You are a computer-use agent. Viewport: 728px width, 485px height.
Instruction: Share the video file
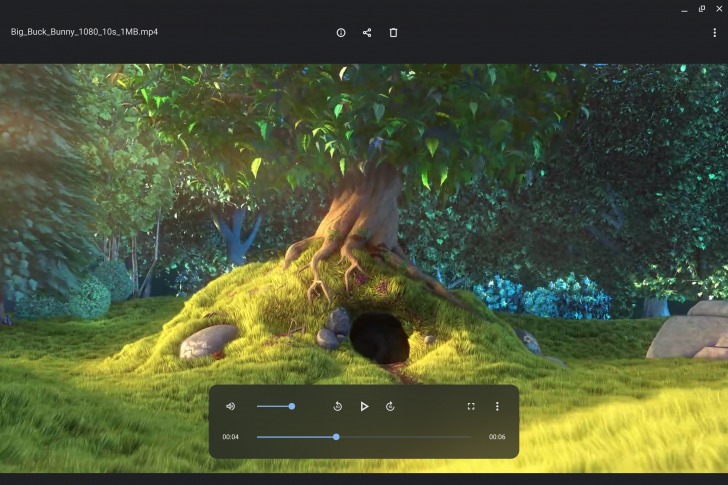click(367, 32)
